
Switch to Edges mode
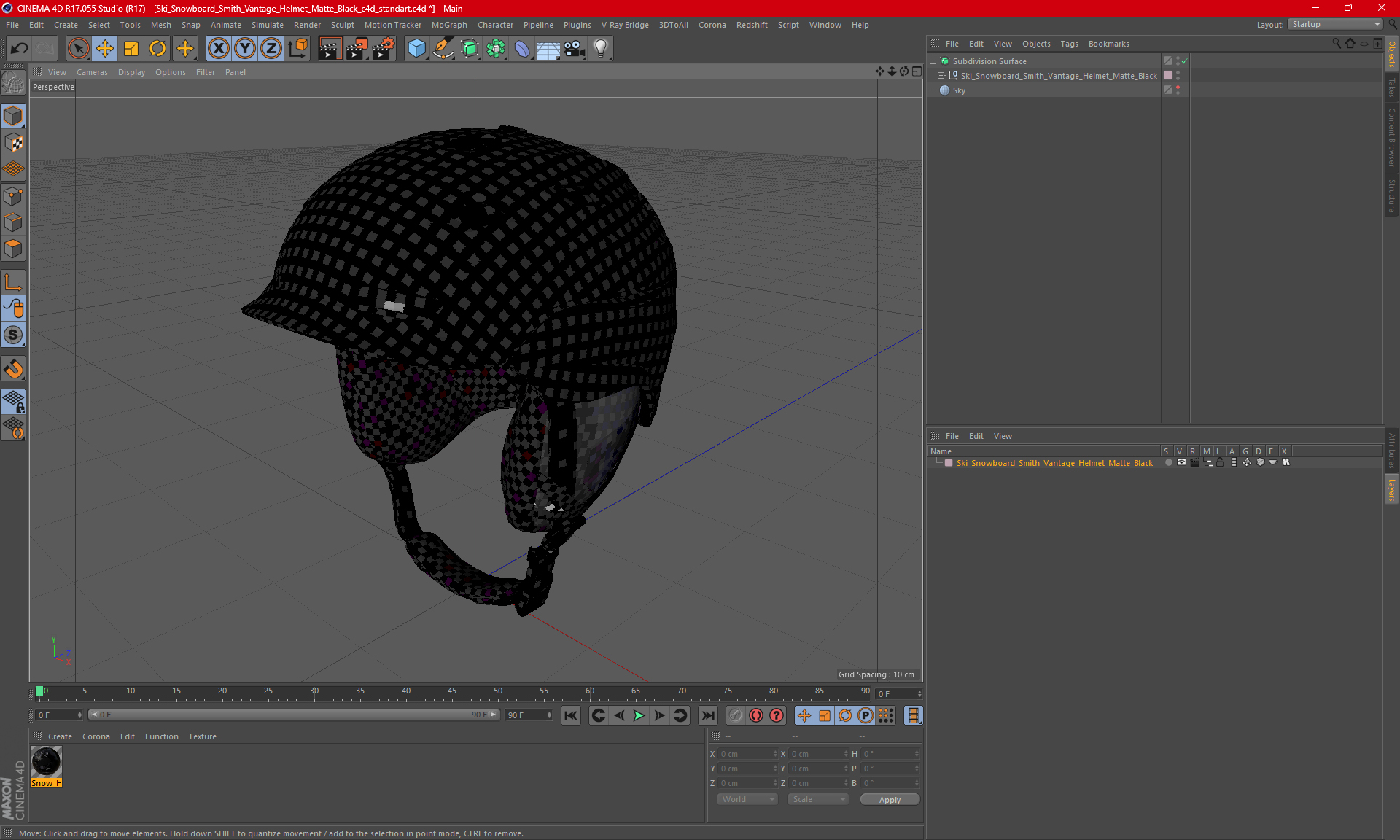pos(13,222)
